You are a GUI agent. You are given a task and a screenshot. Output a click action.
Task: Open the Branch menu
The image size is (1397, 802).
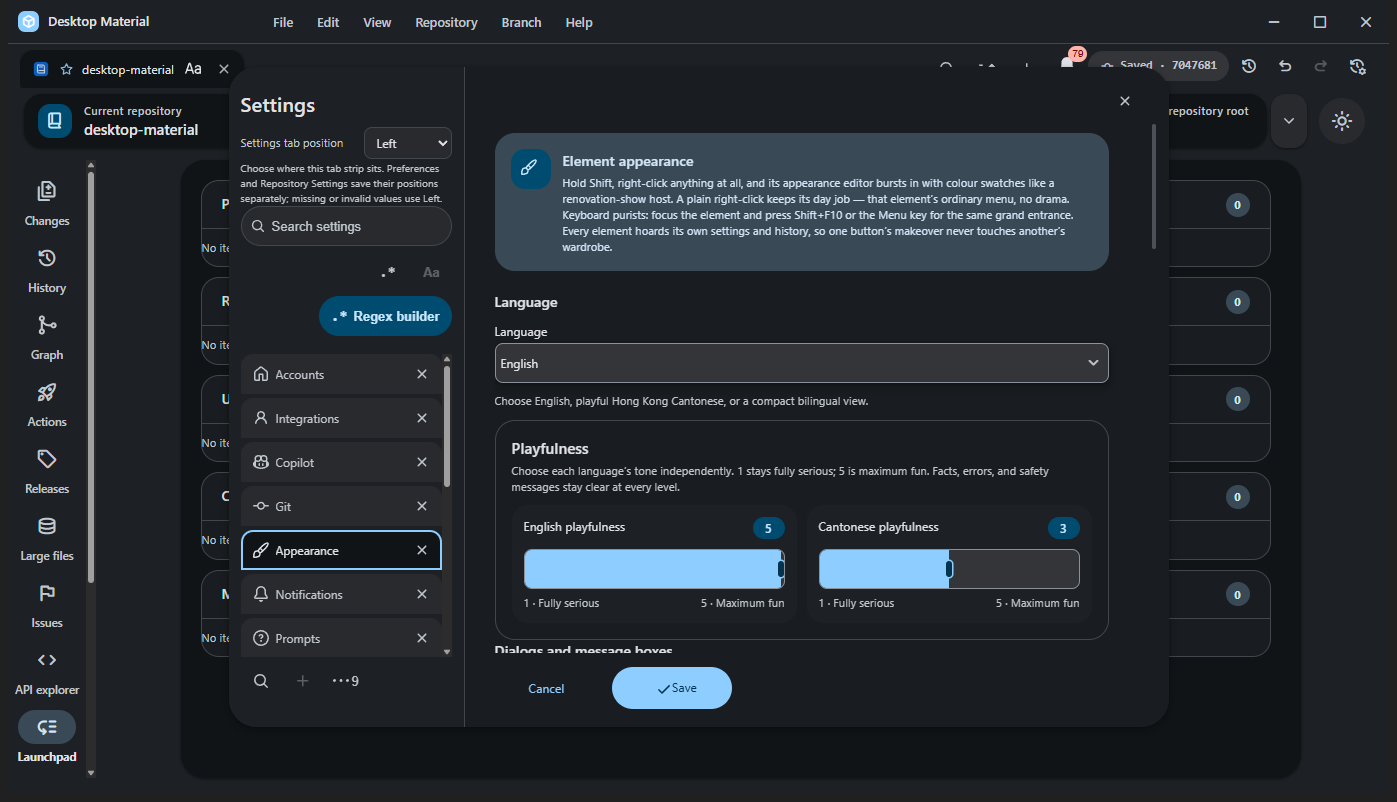point(521,22)
